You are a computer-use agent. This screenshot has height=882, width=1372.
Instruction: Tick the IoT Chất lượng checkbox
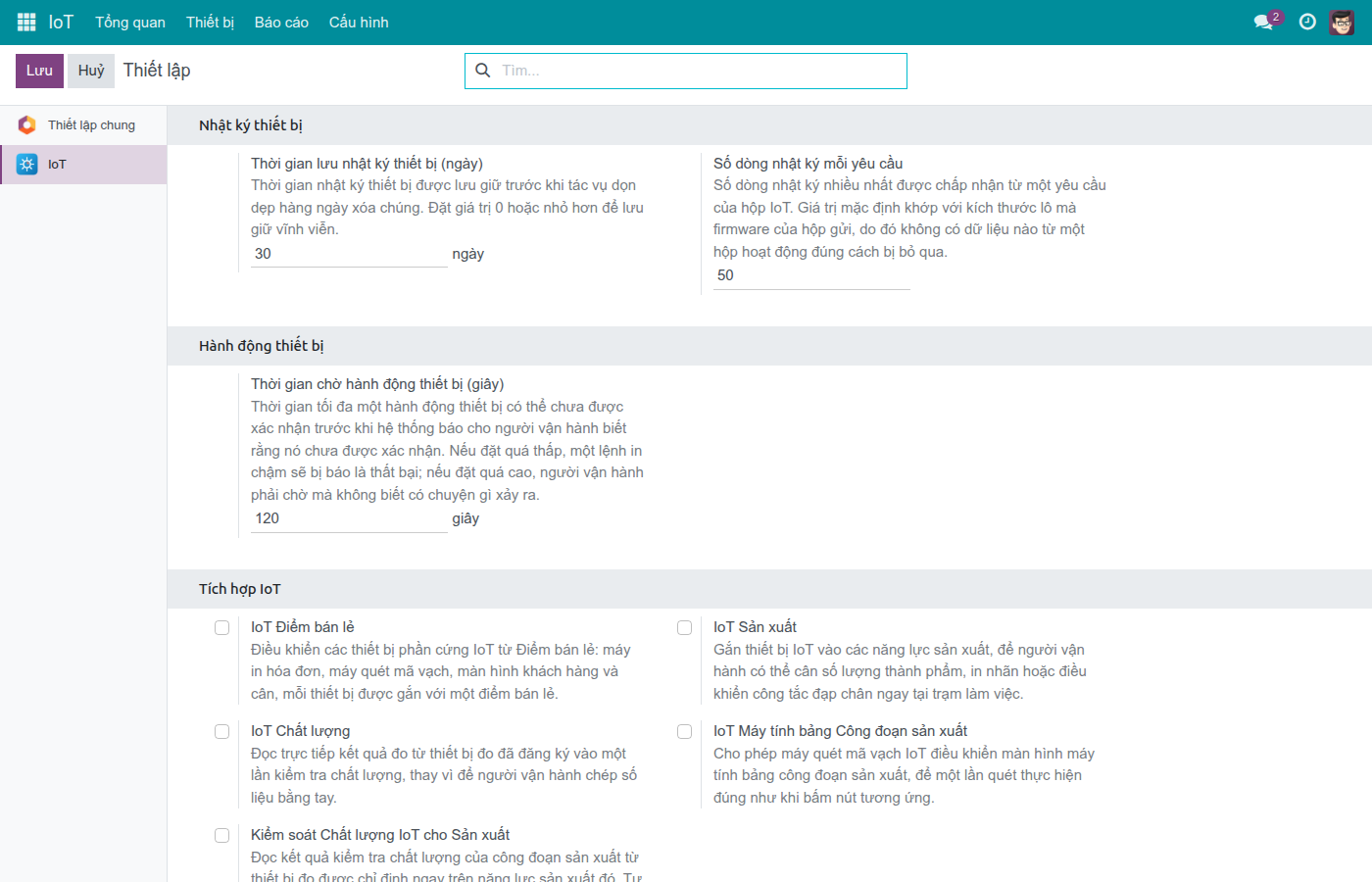(x=222, y=731)
